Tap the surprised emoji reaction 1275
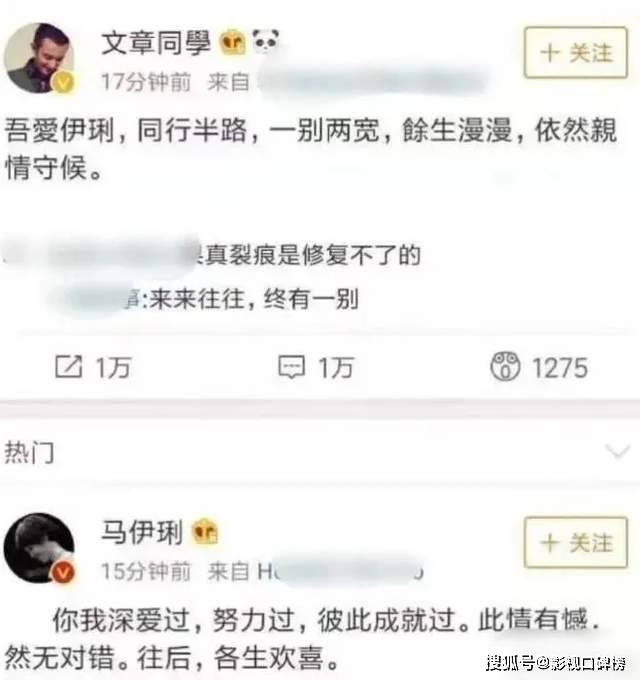Viewport: 640px width, 680px height. tap(505, 366)
